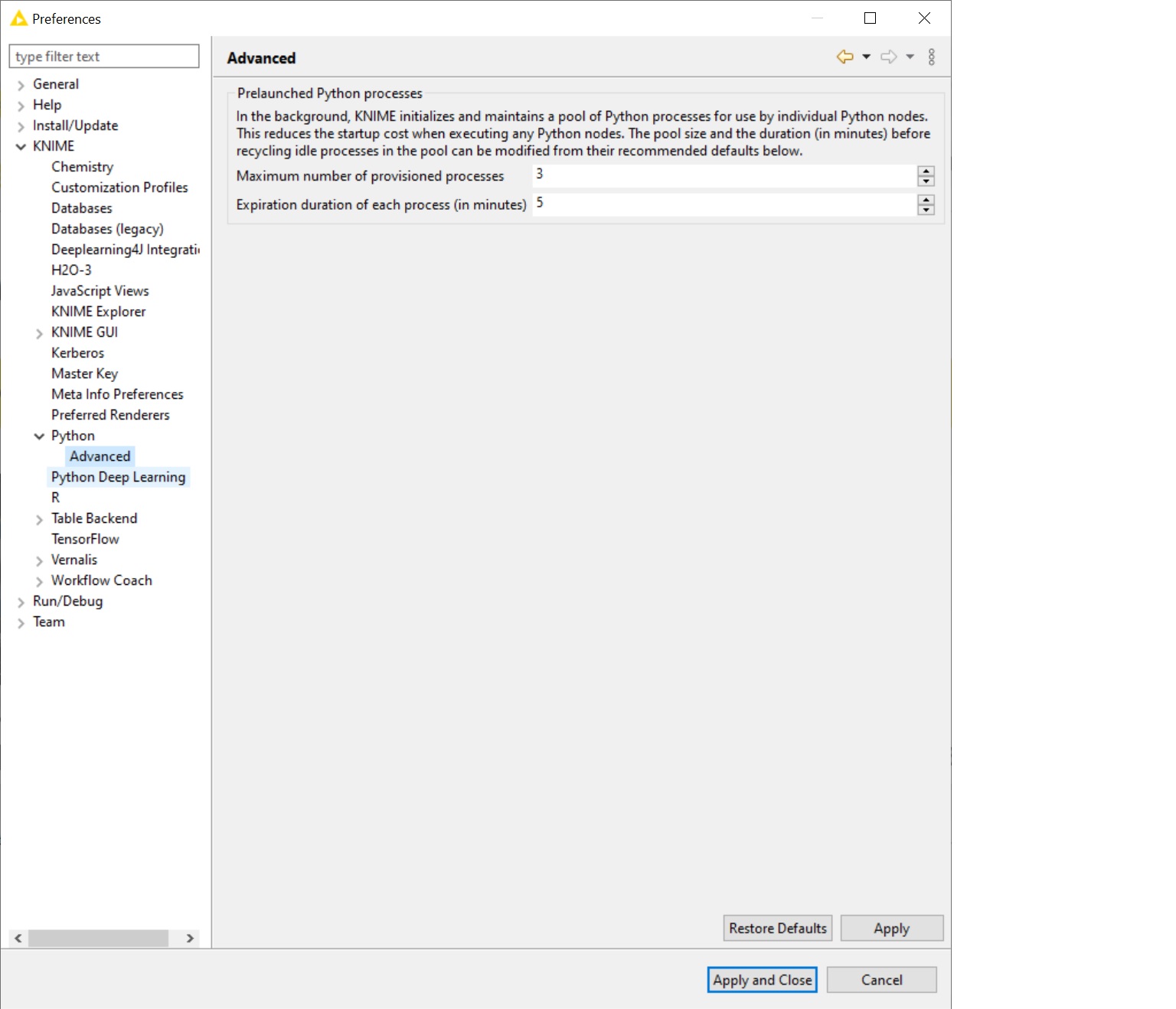Open Python Deep Learning preferences
The width and height of the screenshot is (1176, 1009).
(x=118, y=477)
